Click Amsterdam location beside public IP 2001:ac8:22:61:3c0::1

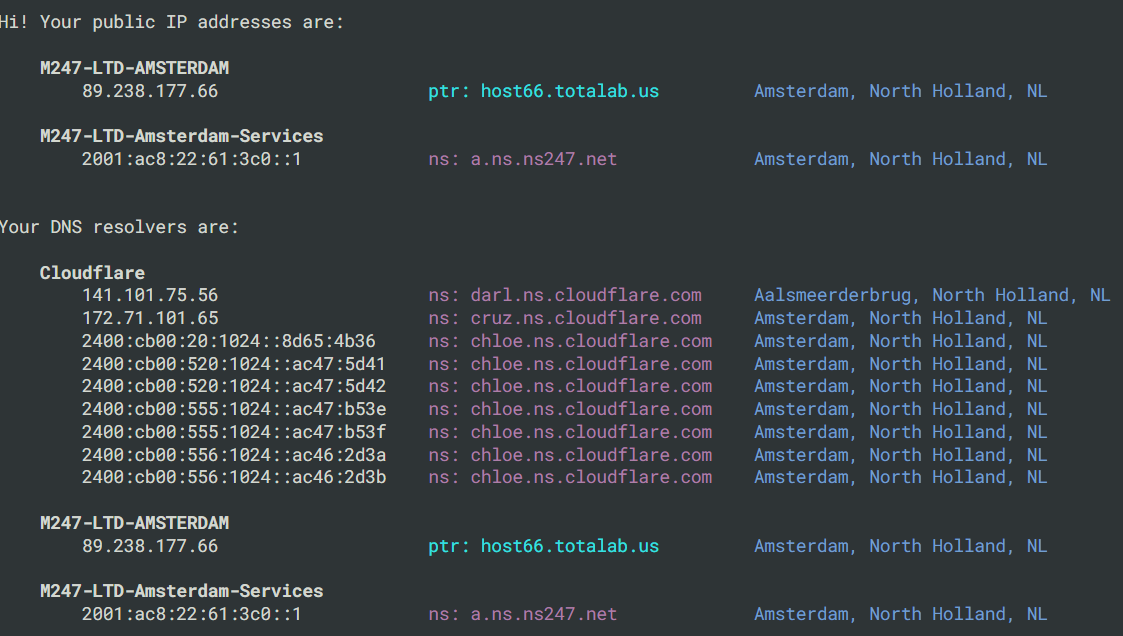pos(900,159)
